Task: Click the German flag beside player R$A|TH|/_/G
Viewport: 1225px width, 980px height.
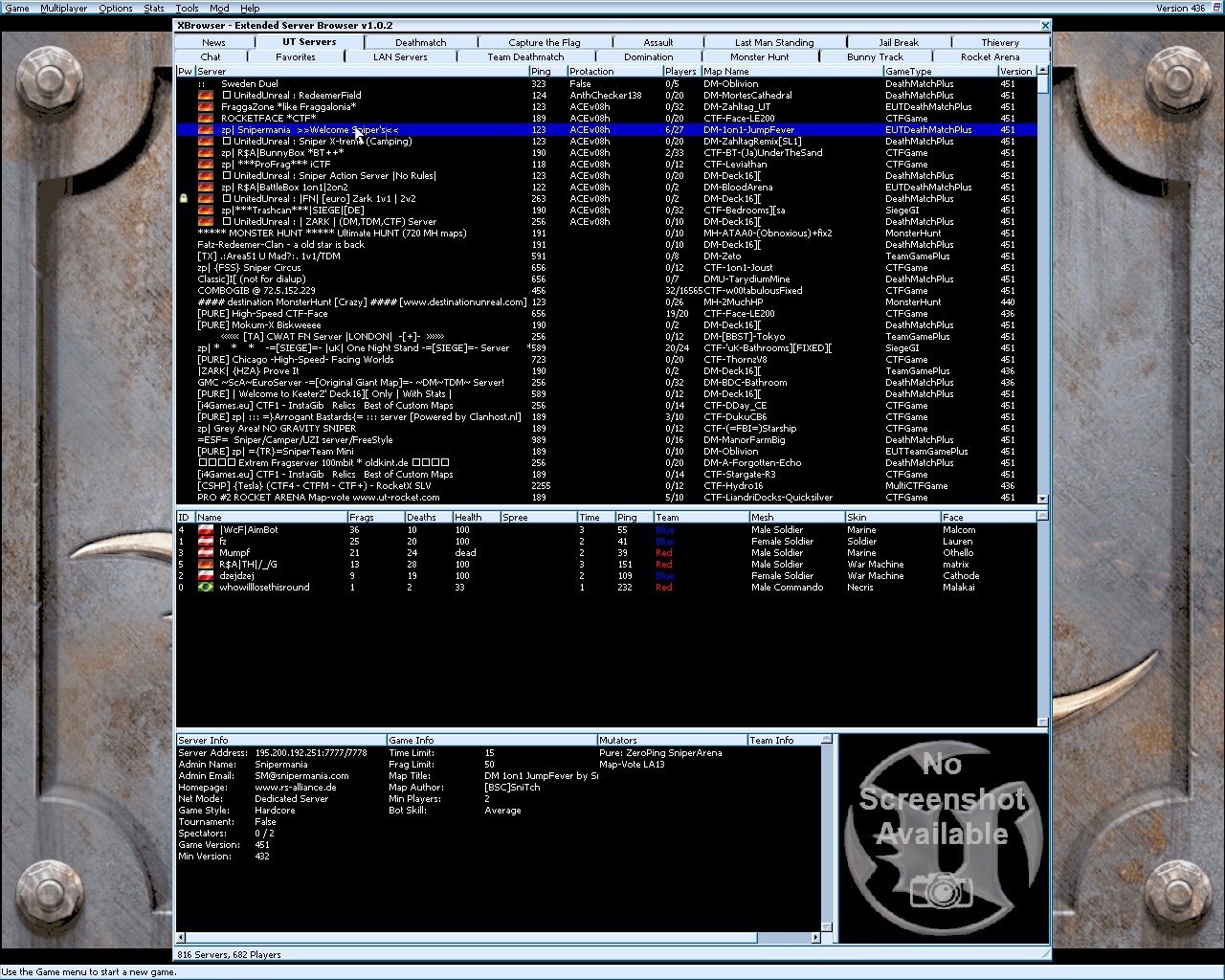Action: [x=205, y=565]
